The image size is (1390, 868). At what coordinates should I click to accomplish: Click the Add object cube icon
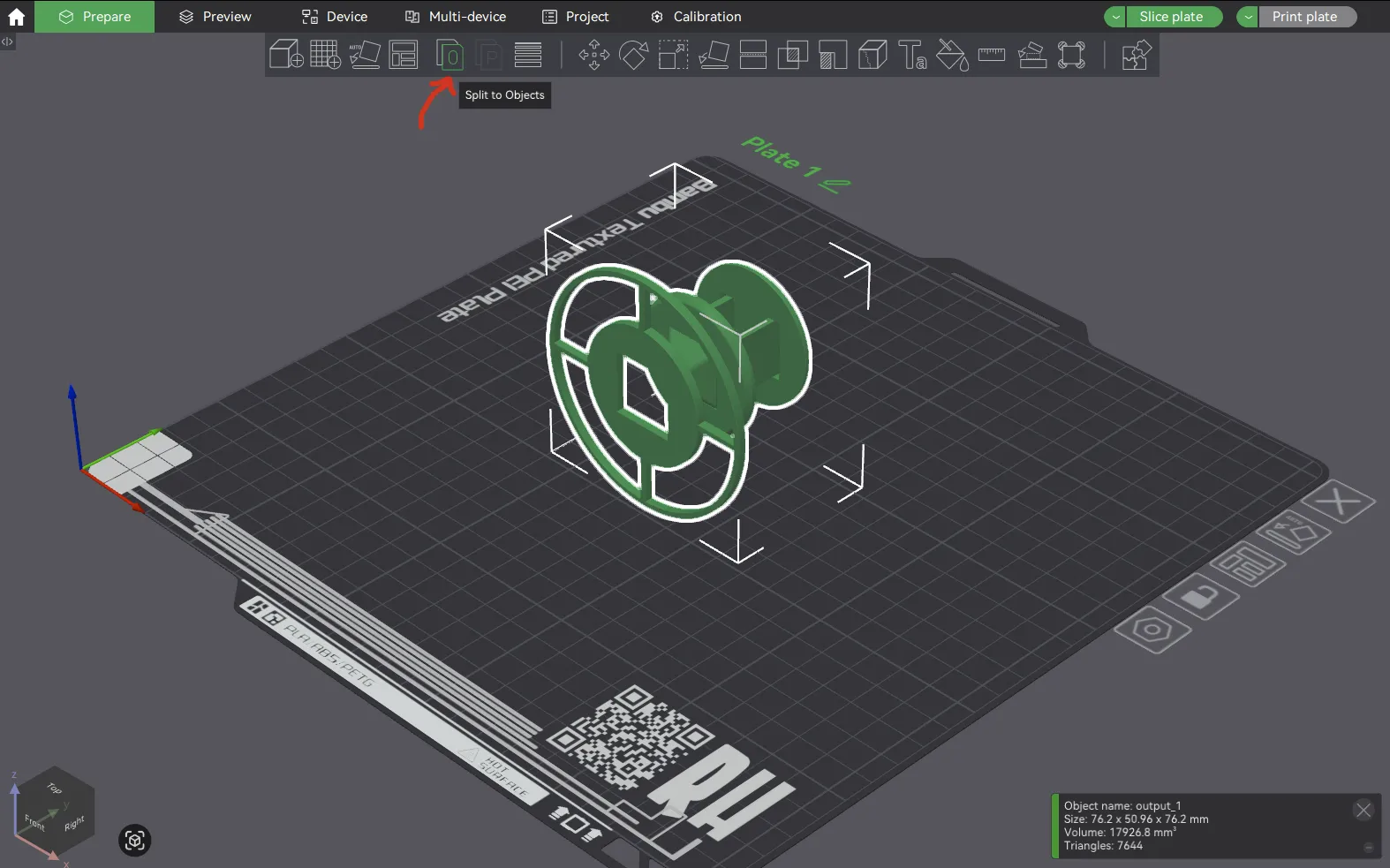[x=286, y=55]
